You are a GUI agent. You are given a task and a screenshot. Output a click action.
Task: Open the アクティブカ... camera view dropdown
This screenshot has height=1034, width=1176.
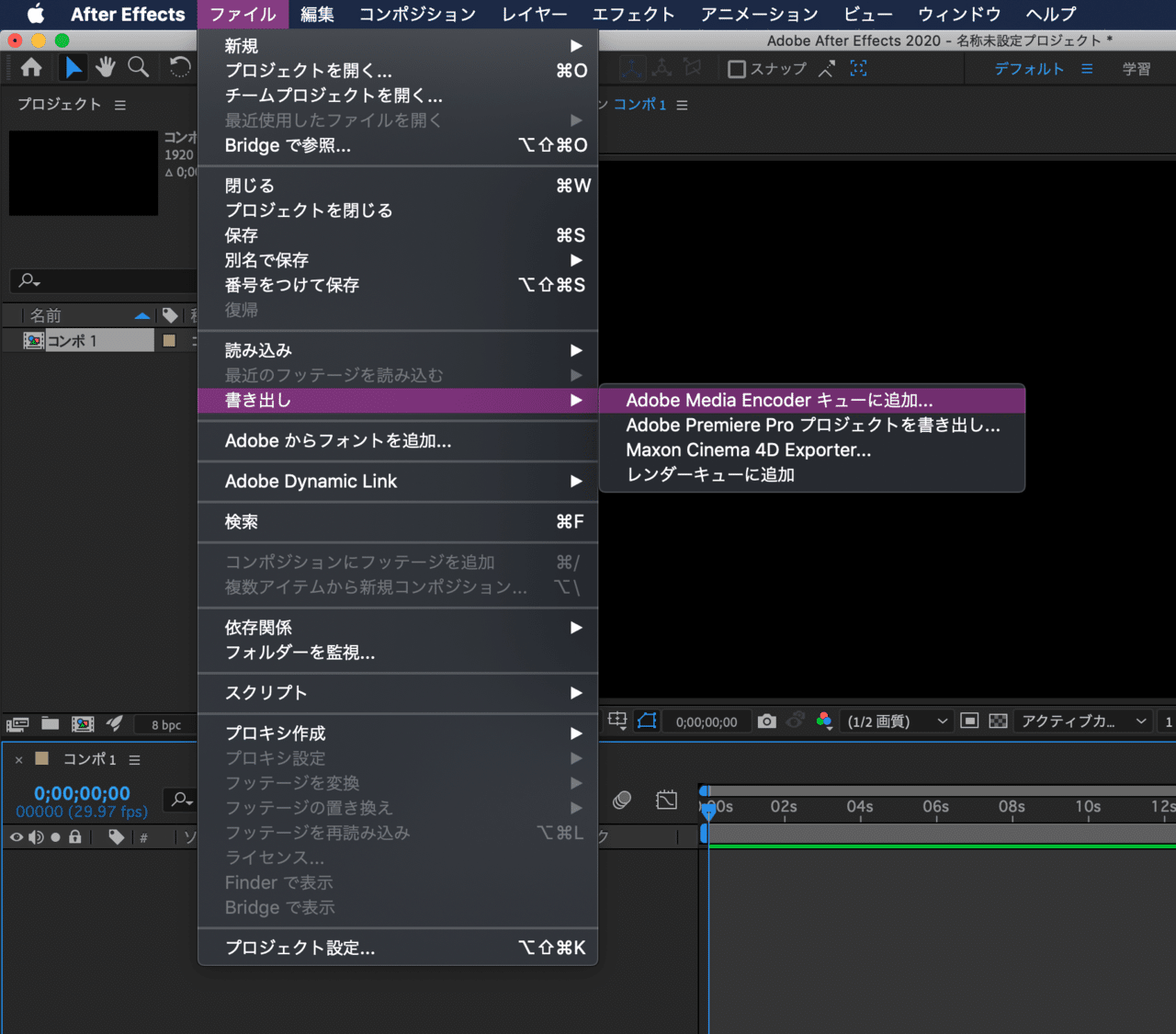click(1084, 722)
